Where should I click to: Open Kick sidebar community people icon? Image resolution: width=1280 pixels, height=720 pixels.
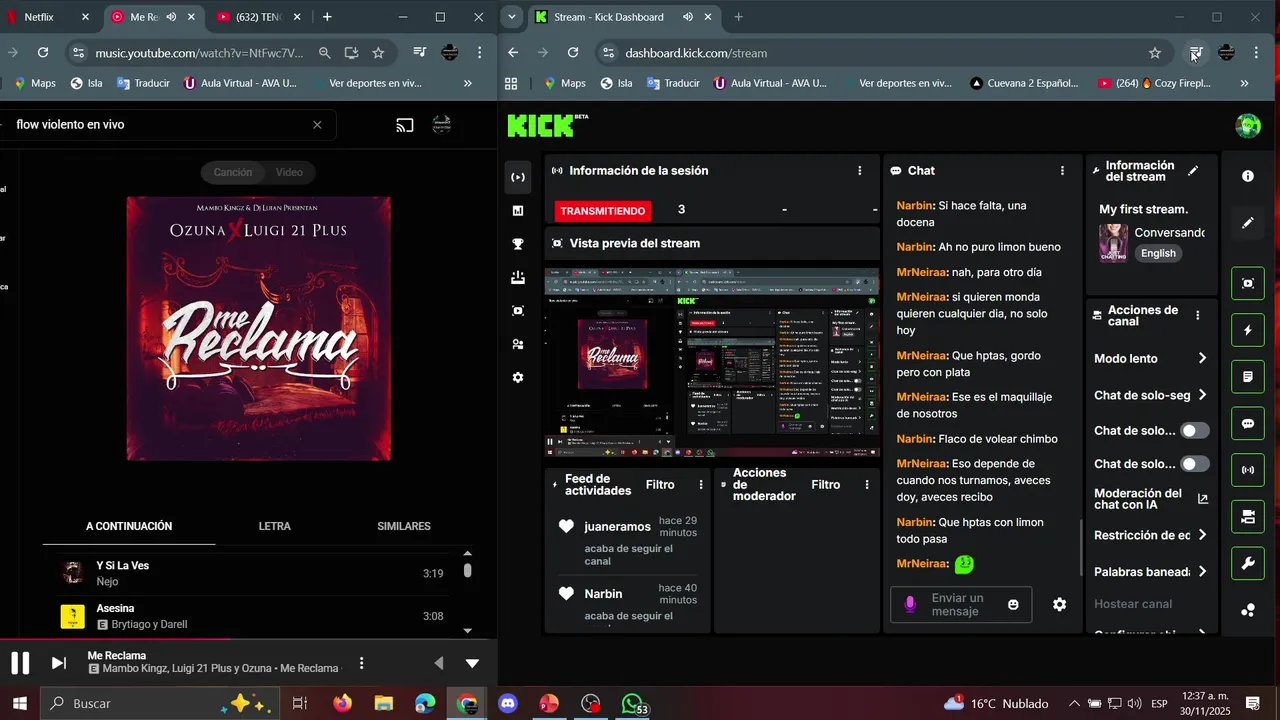click(517, 344)
